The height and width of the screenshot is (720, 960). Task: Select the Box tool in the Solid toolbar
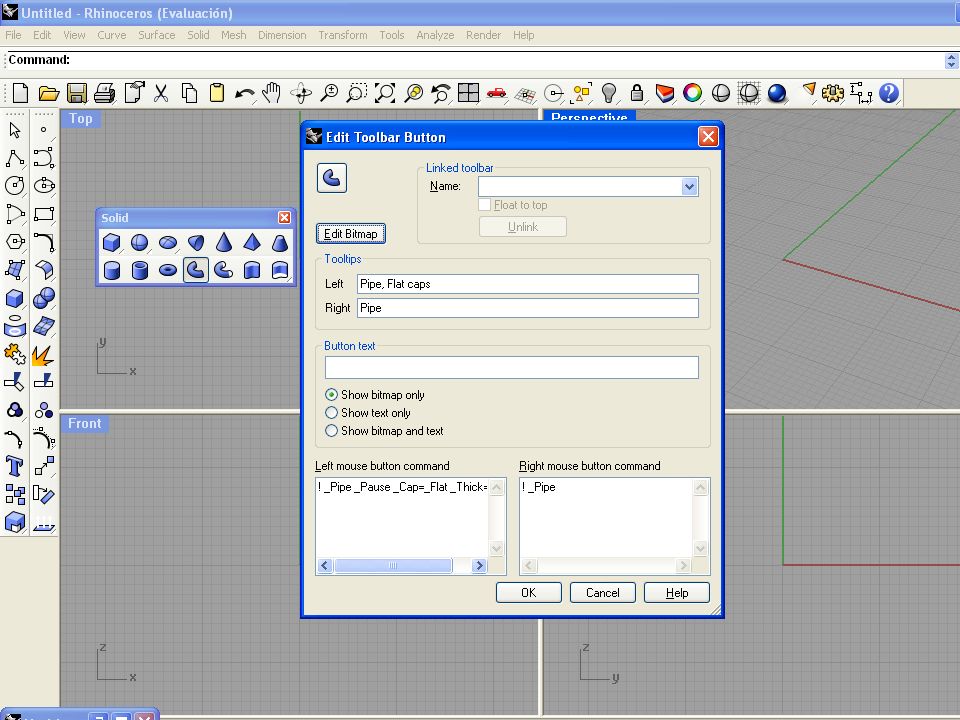coord(111,242)
